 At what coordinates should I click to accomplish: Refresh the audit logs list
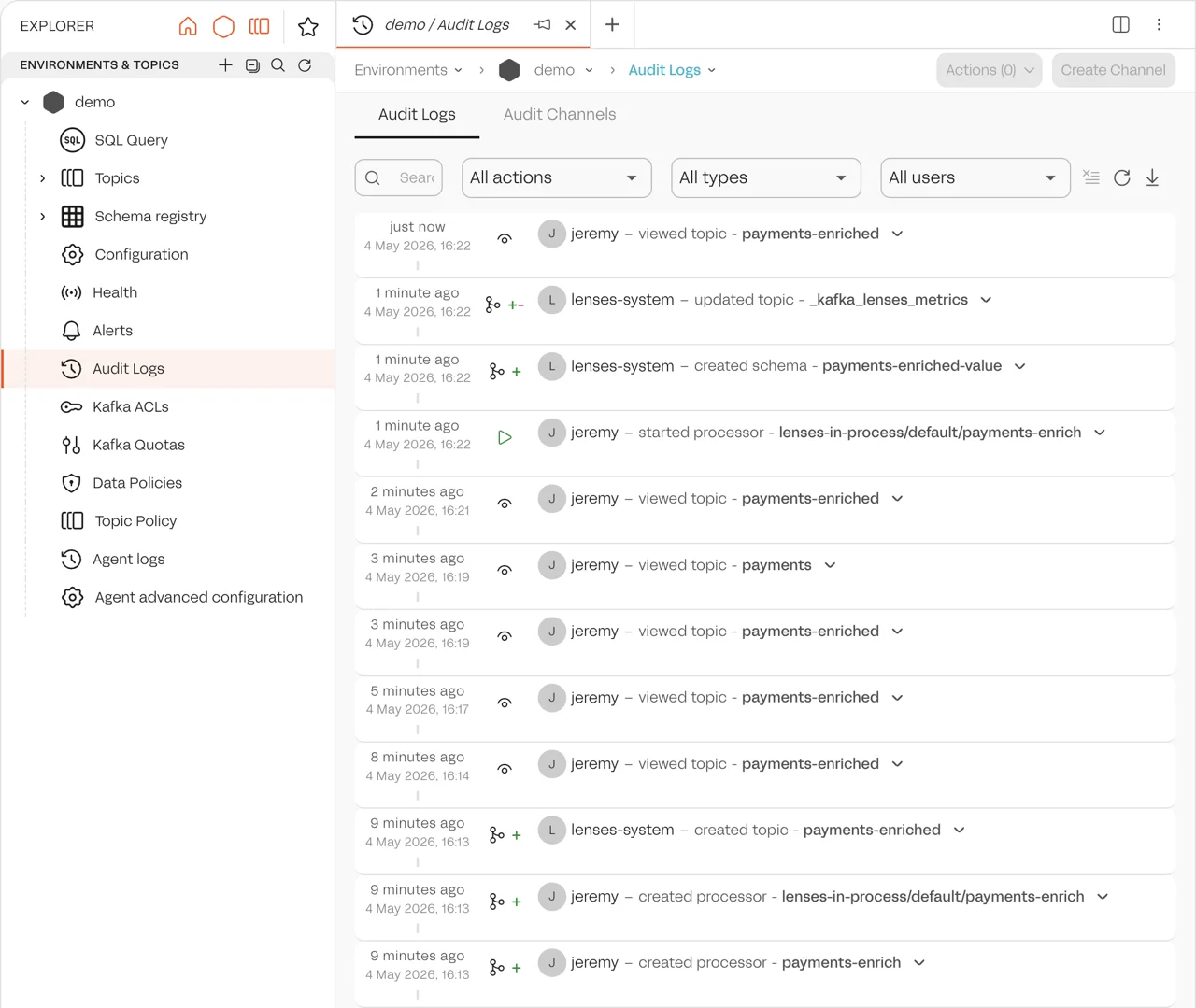point(1122,177)
